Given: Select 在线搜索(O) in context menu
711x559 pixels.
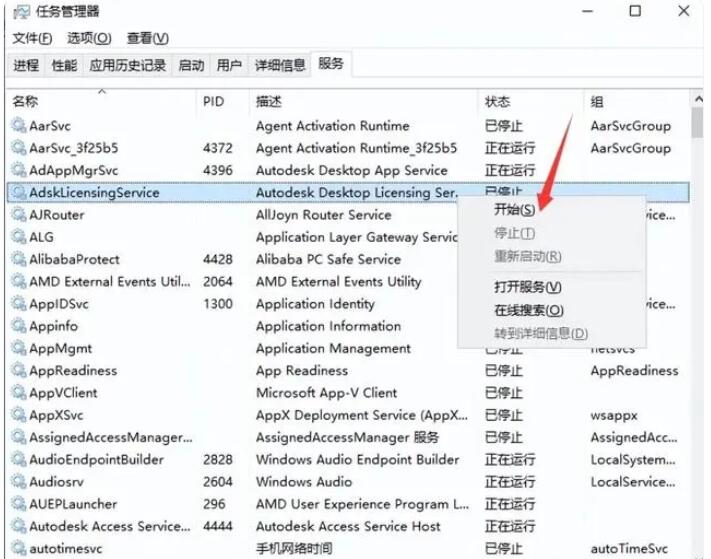Looking at the screenshot, I should [529, 310].
